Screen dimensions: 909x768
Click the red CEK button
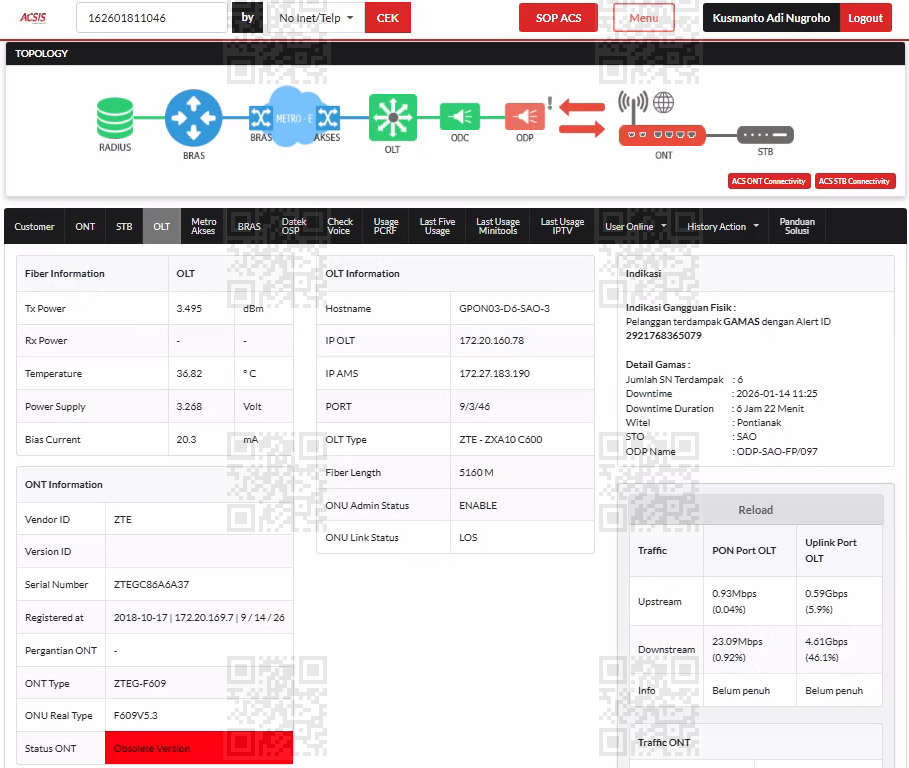tap(388, 18)
